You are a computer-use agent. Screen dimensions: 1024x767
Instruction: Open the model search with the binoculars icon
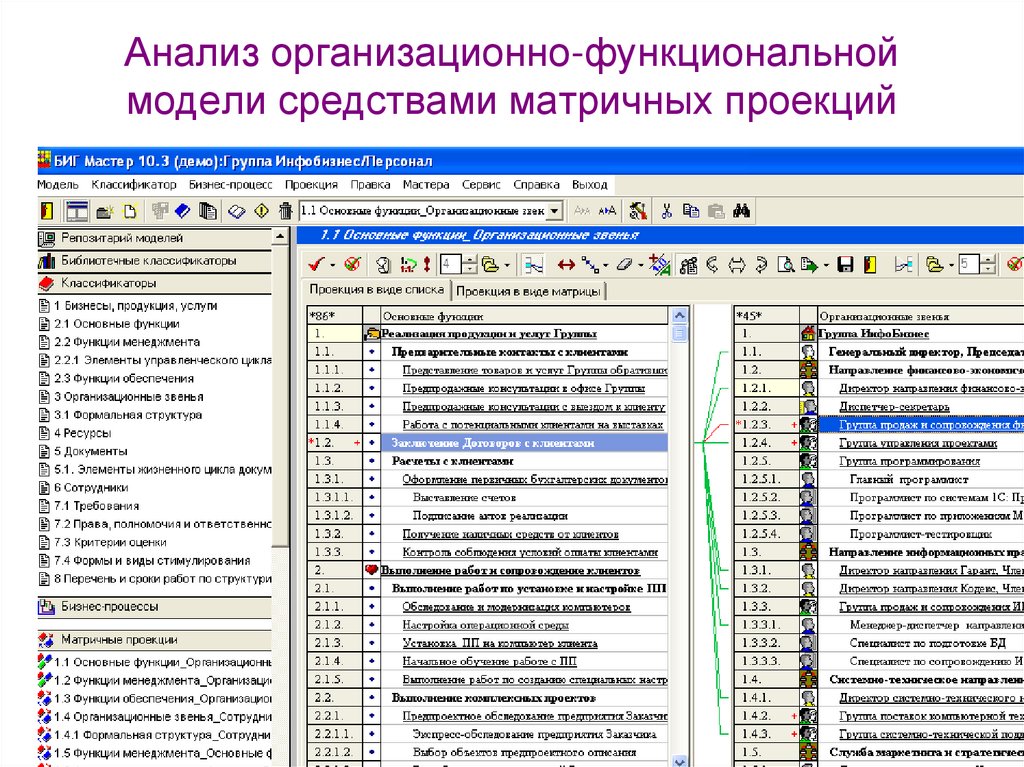(x=742, y=210)
